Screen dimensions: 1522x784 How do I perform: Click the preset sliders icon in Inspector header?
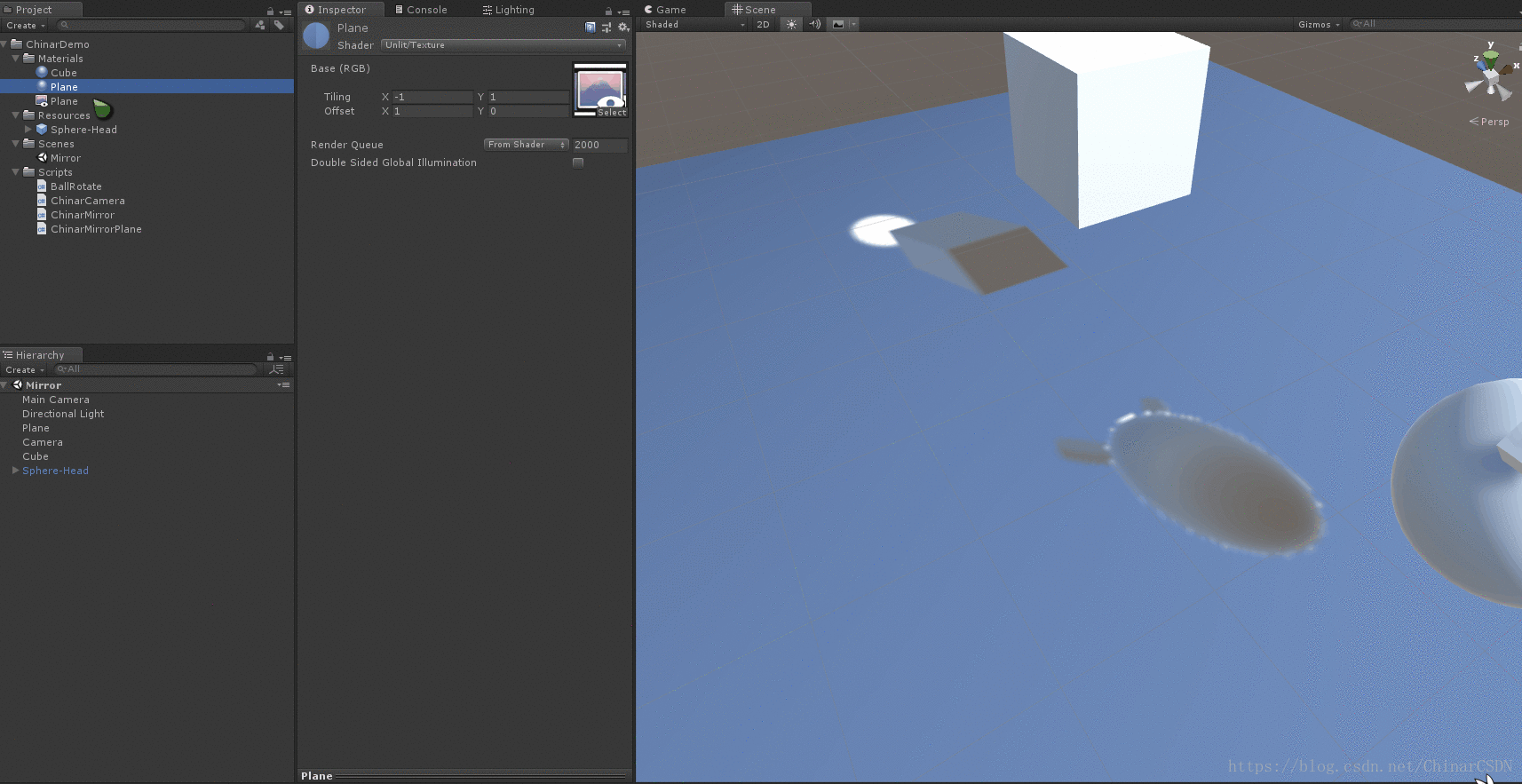[606, 28]
